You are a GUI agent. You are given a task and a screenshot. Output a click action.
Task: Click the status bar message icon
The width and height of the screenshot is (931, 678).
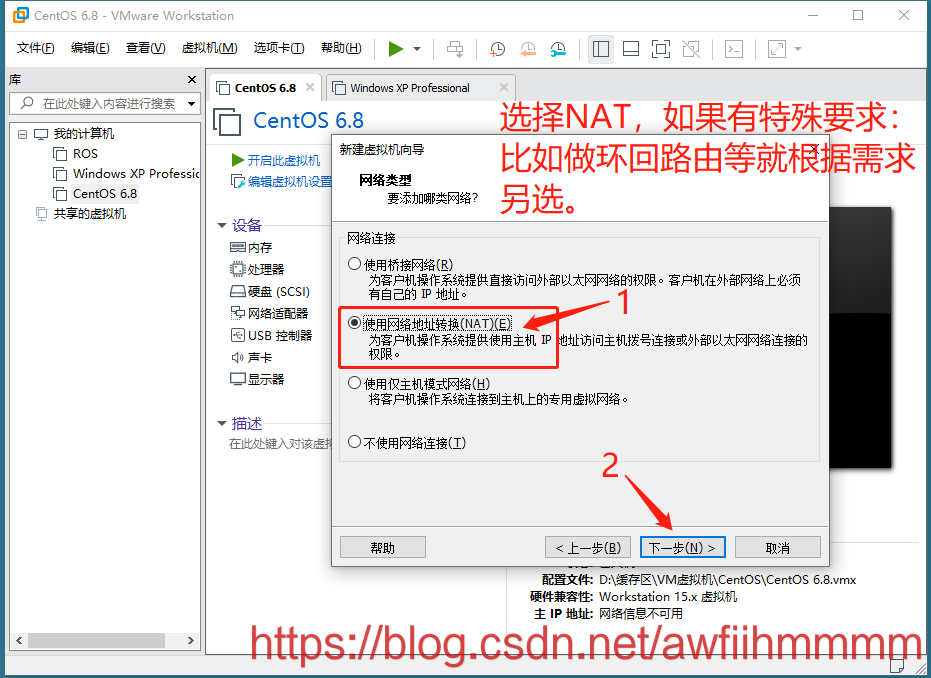897,664
